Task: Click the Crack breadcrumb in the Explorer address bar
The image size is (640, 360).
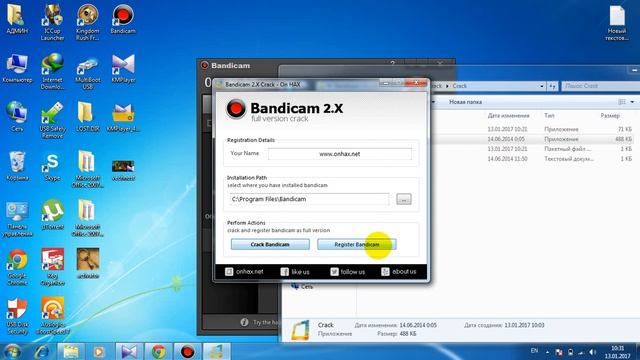Action: [459, 86]
